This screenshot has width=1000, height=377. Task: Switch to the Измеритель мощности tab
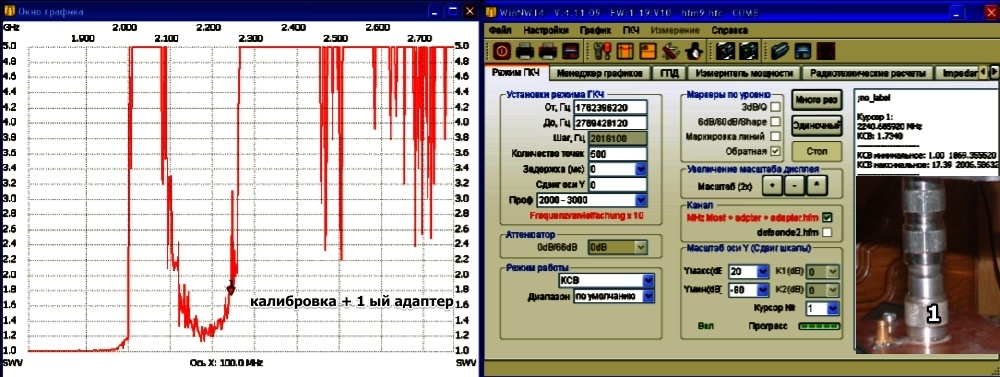pyautogui.click(x=744, y=73)
